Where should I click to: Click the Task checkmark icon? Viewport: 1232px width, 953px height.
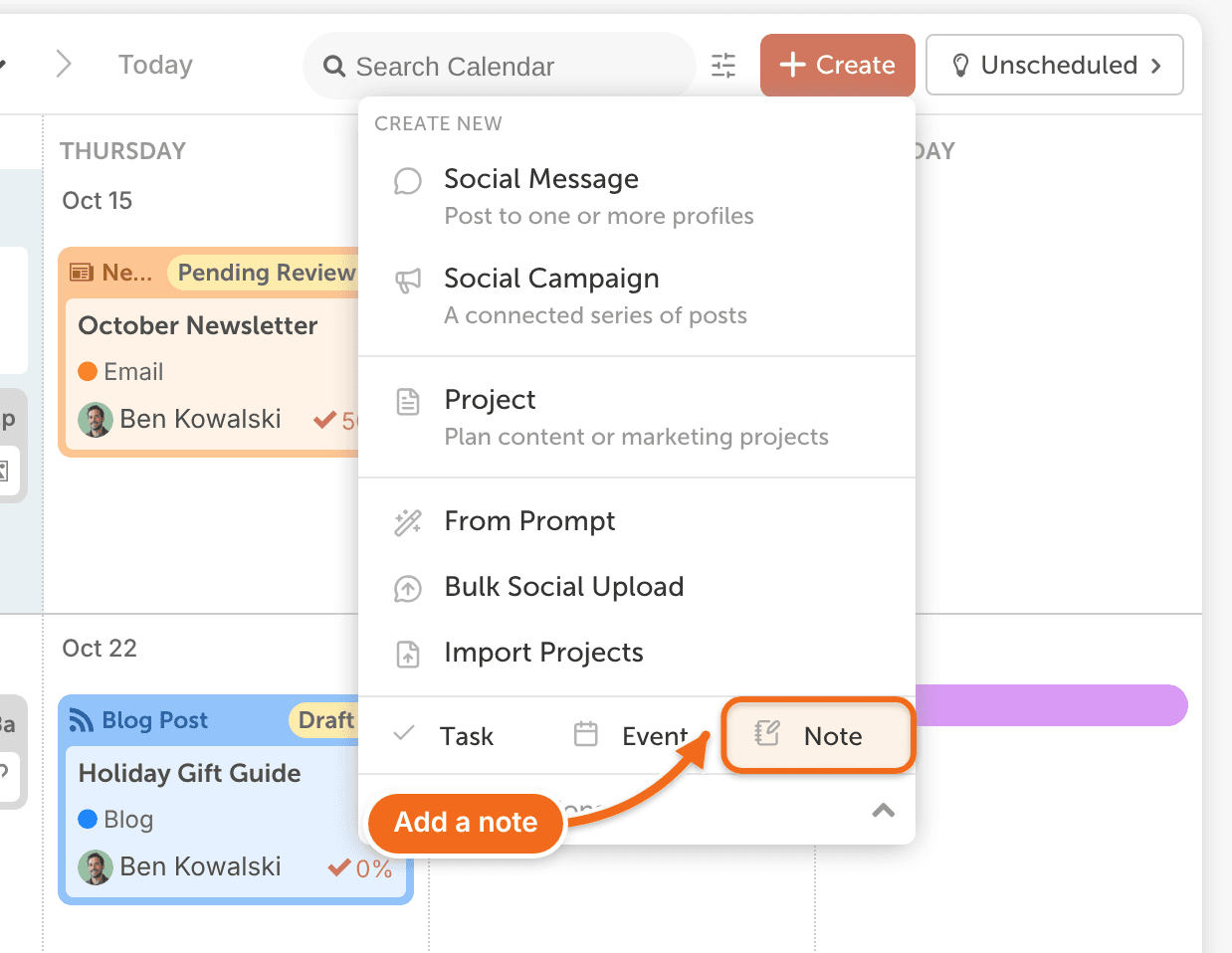pos(404,734)
